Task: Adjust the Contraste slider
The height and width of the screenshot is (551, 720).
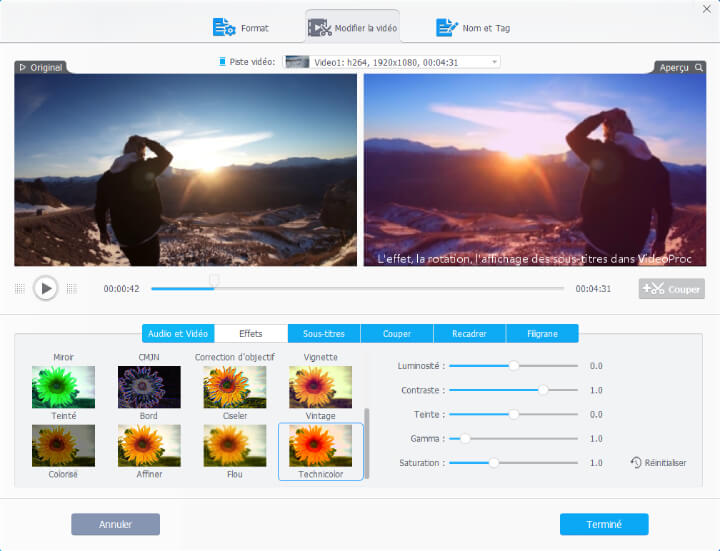Action: (x=513, y=390)
